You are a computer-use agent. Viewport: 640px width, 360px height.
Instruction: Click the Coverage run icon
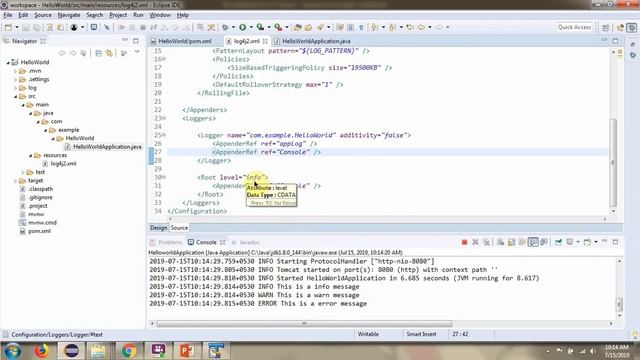[x=260, y=27]
